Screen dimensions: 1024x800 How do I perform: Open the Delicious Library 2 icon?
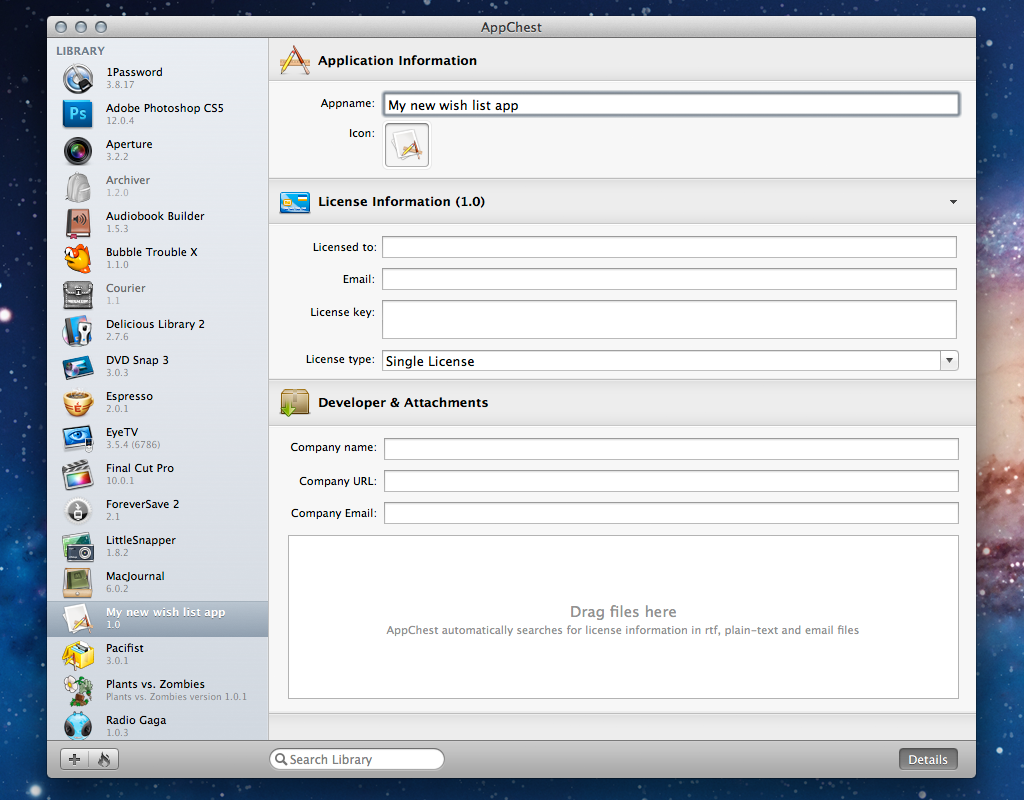pos(78,330)
